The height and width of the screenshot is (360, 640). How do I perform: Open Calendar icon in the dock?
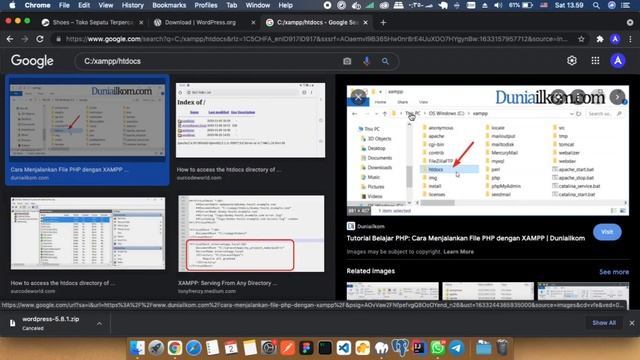click(231, 348)
